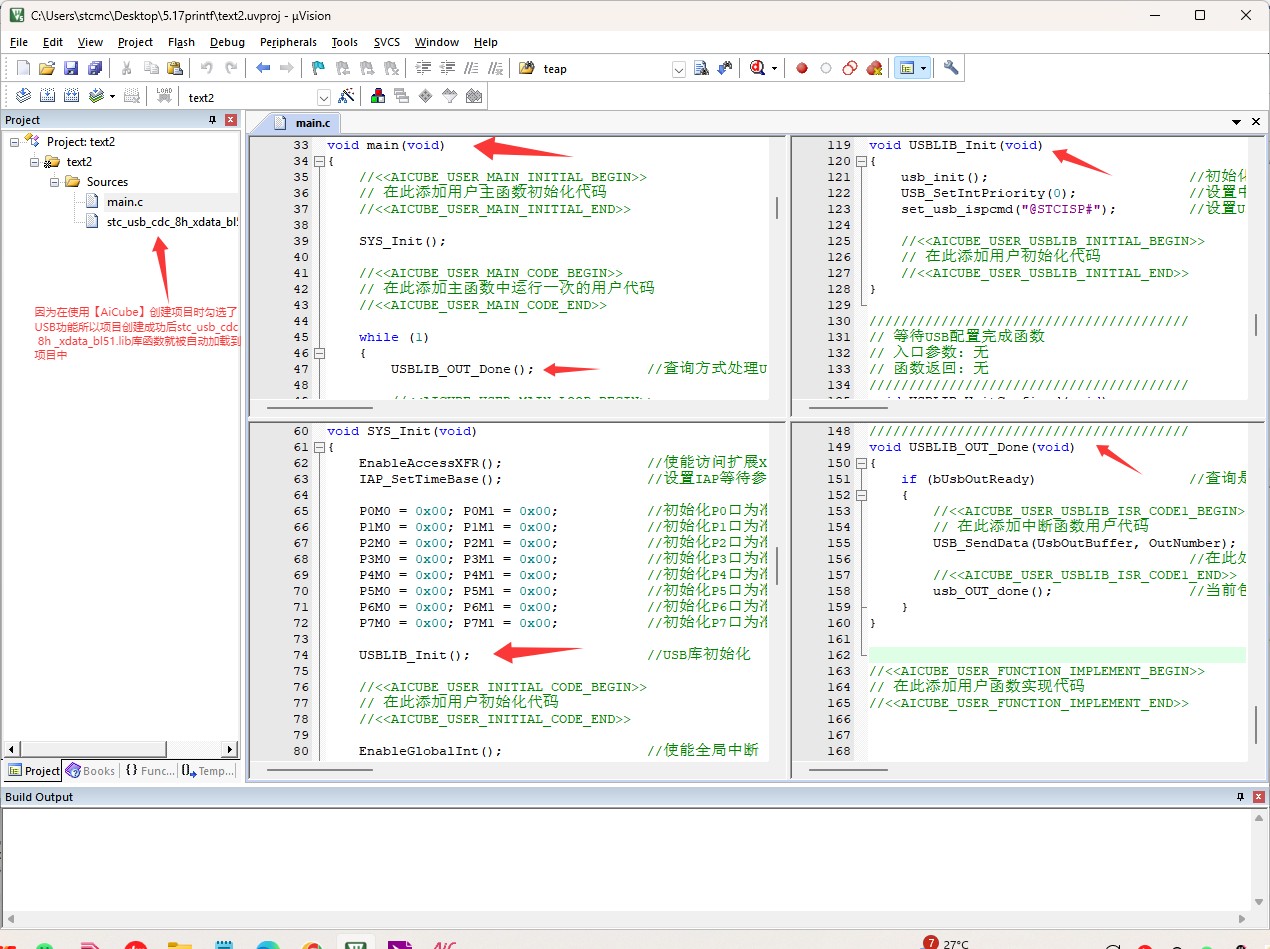
Task: Click the Cut scissors icon
Action: (x=126, y=68)
